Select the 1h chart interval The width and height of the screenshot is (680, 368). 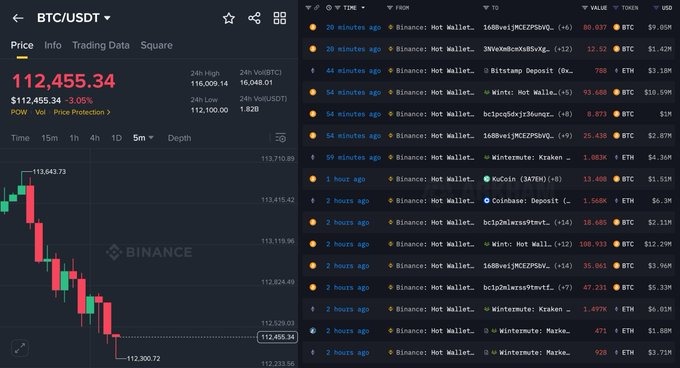pos(74,138)
